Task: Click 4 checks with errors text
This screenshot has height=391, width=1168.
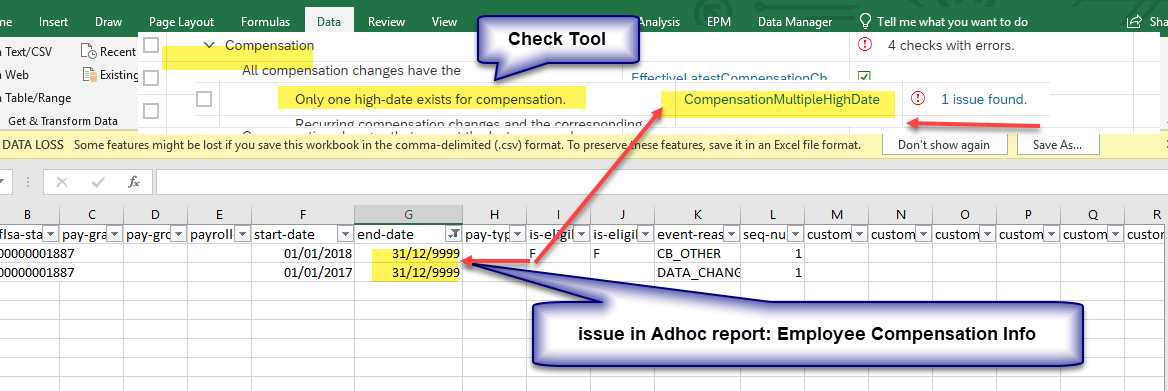Action: pyautogui.click(x=951, y=45)
